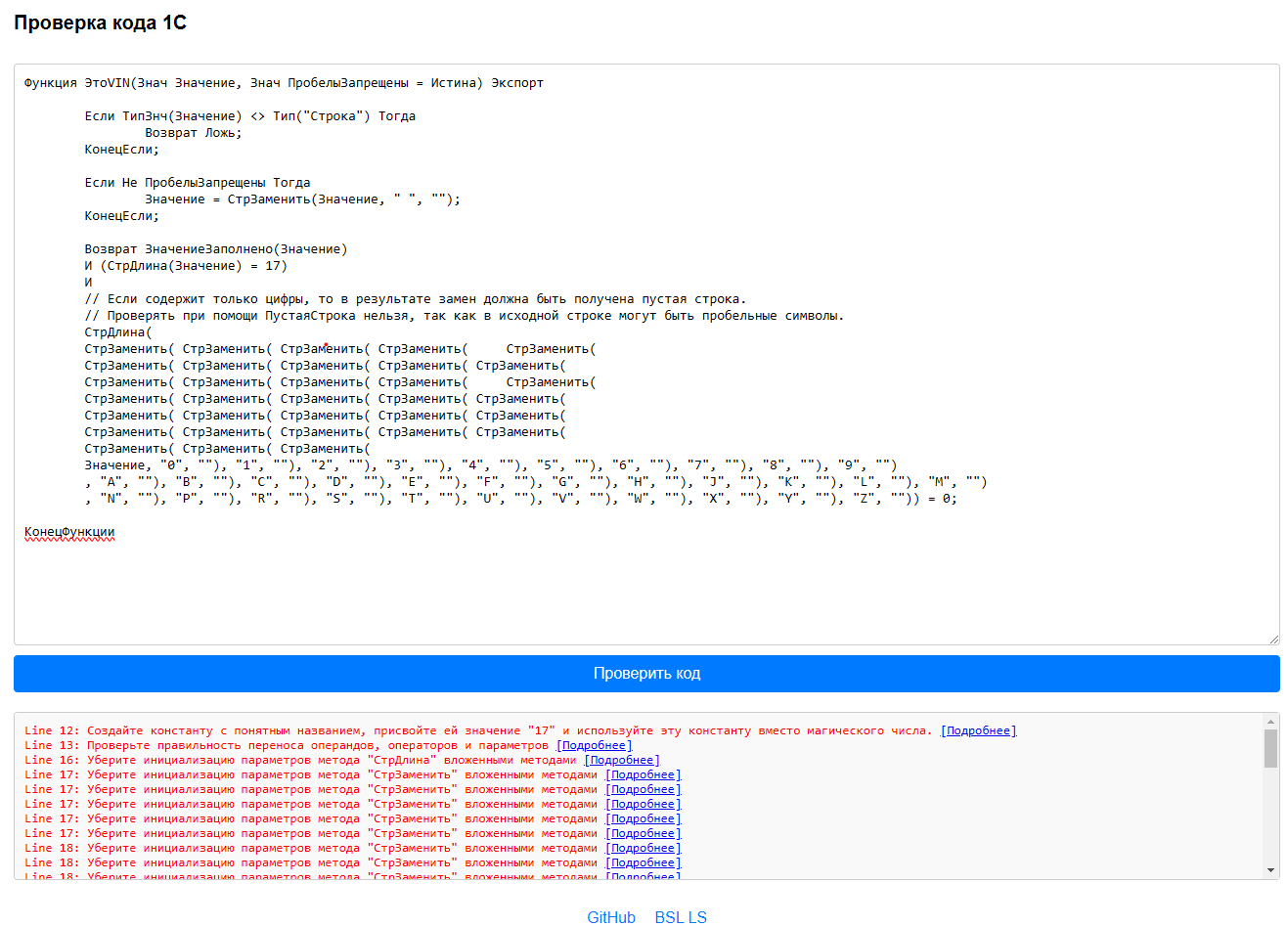The width and height of the screenshot is (1288, 927).
Task: Open Подробнее for the second Line 17 warning
Action: (643, 789)
